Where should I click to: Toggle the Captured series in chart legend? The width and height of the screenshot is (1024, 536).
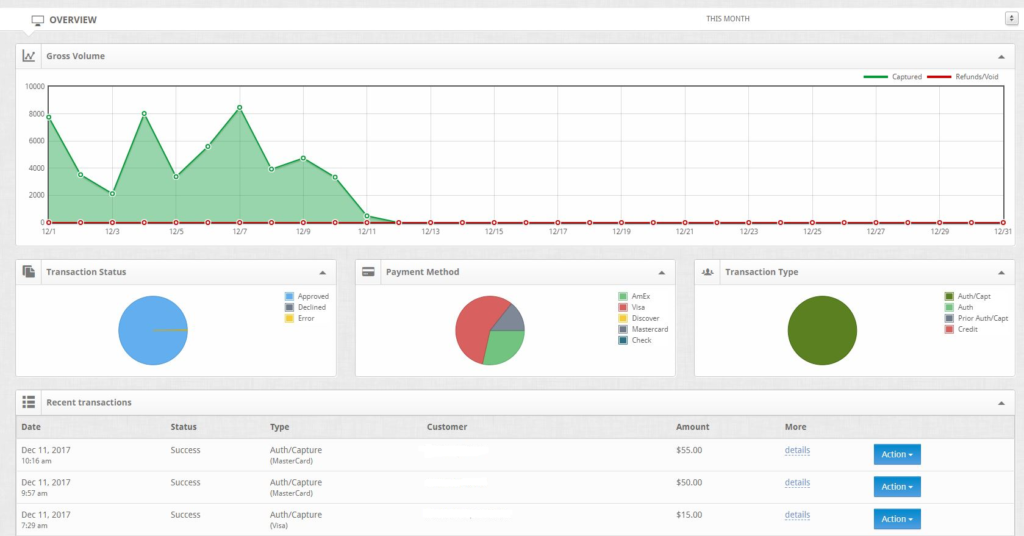click(892, 77)
